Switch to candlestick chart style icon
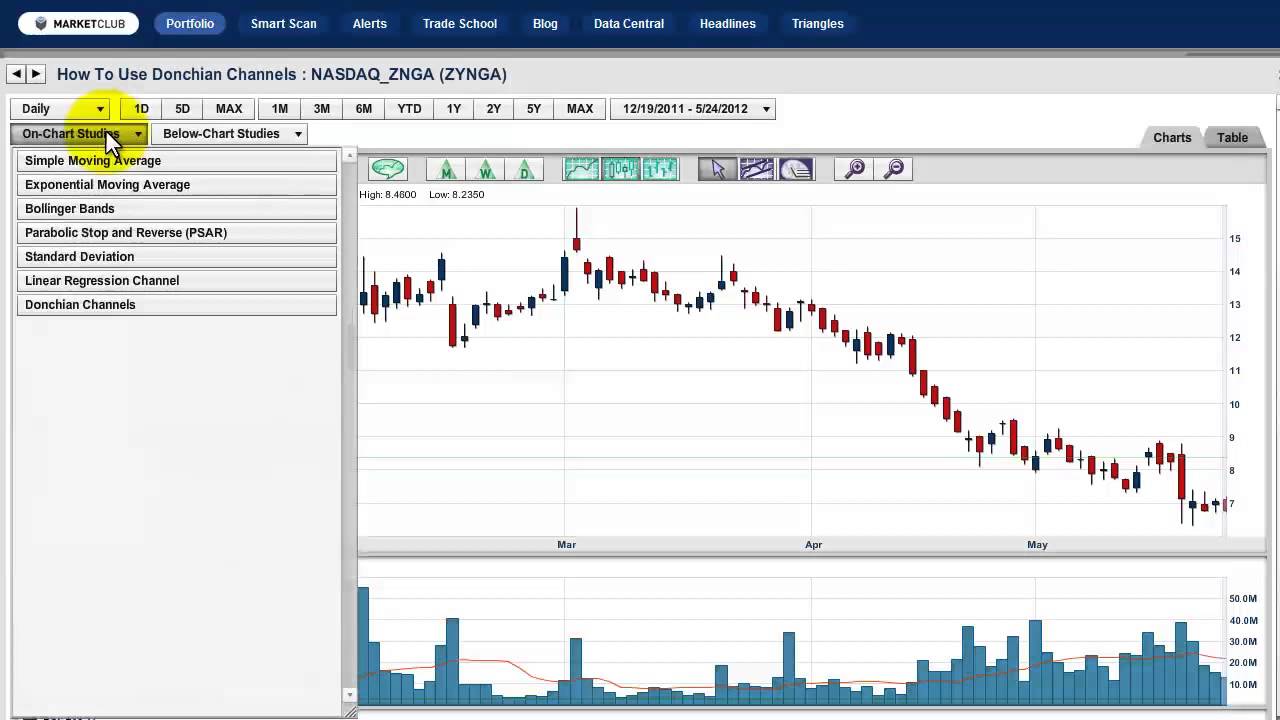This screenshot has width=1280, height=720. point(621,169)
